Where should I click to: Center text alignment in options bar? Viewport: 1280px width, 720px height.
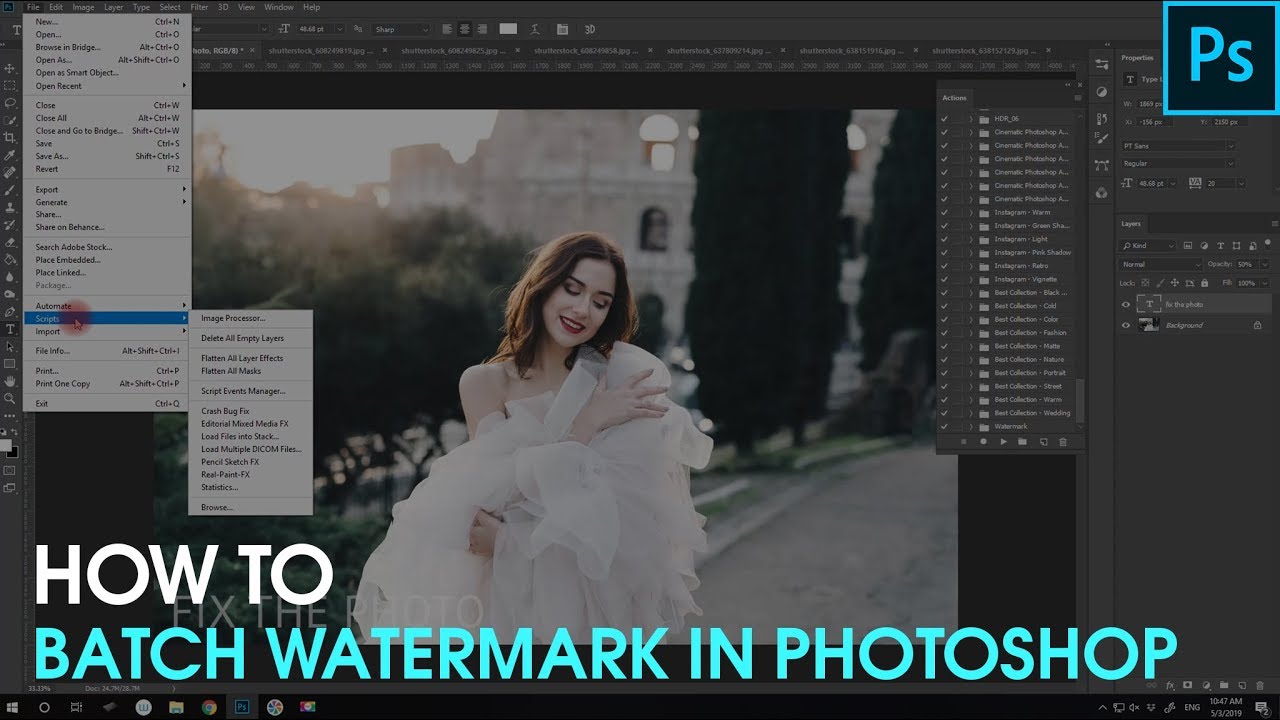[463, 29]
